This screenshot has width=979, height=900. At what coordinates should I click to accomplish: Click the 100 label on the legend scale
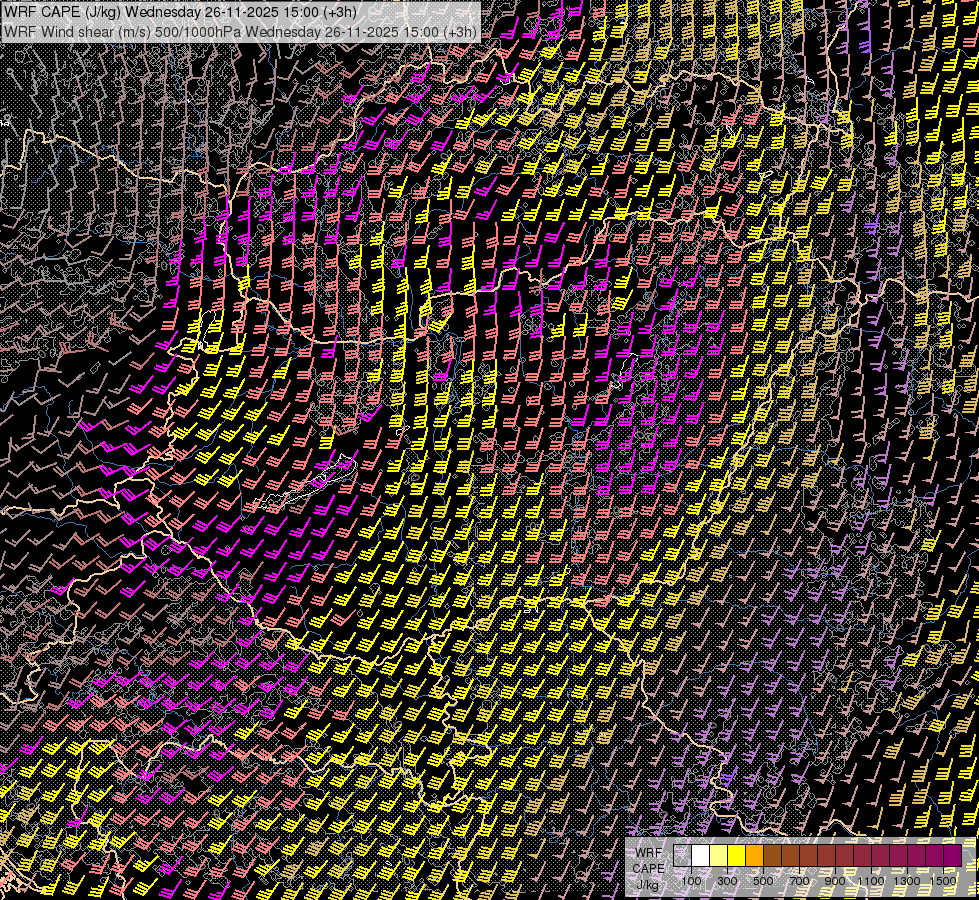point(691,881)
